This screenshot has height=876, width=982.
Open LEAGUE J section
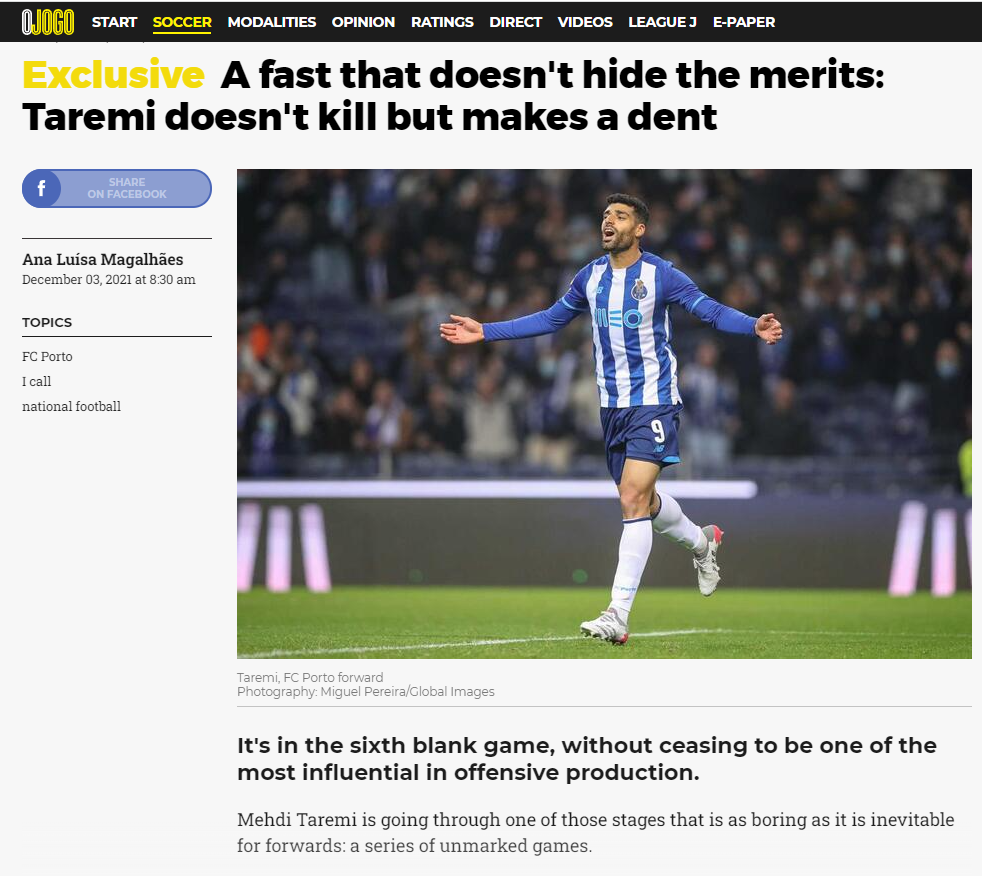point(663,22)
